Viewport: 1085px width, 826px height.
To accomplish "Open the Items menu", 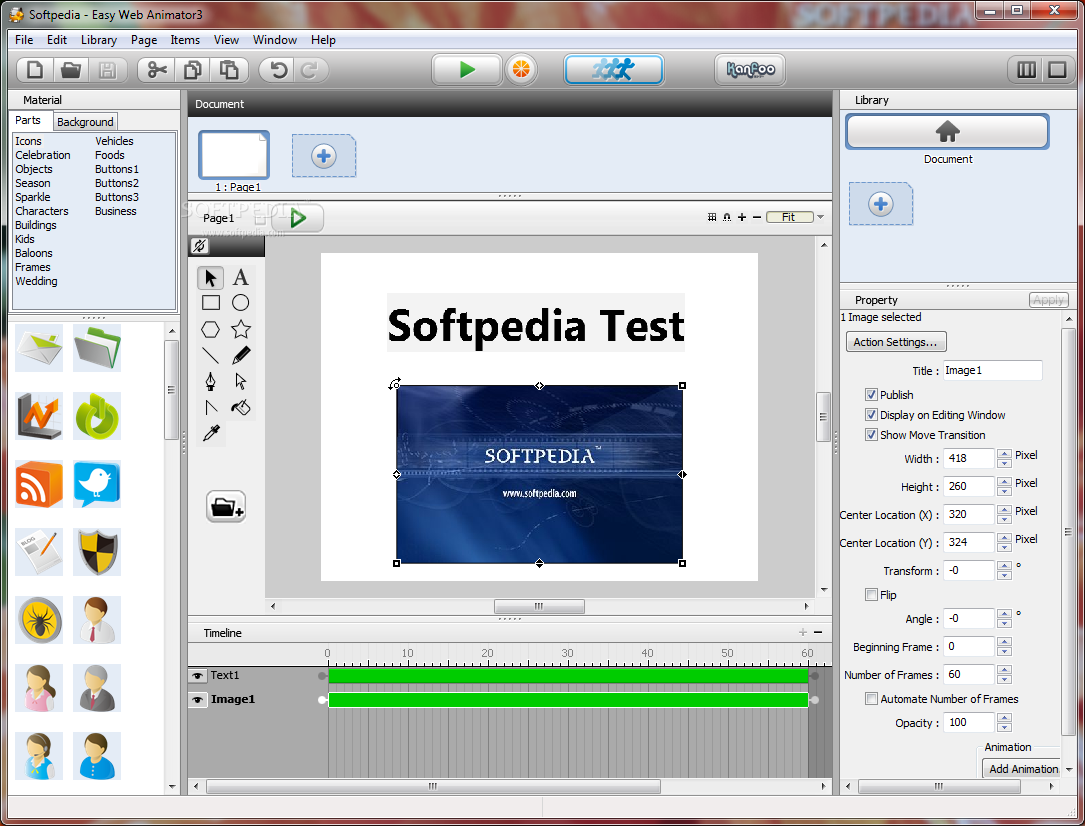I will coord(185,39).
